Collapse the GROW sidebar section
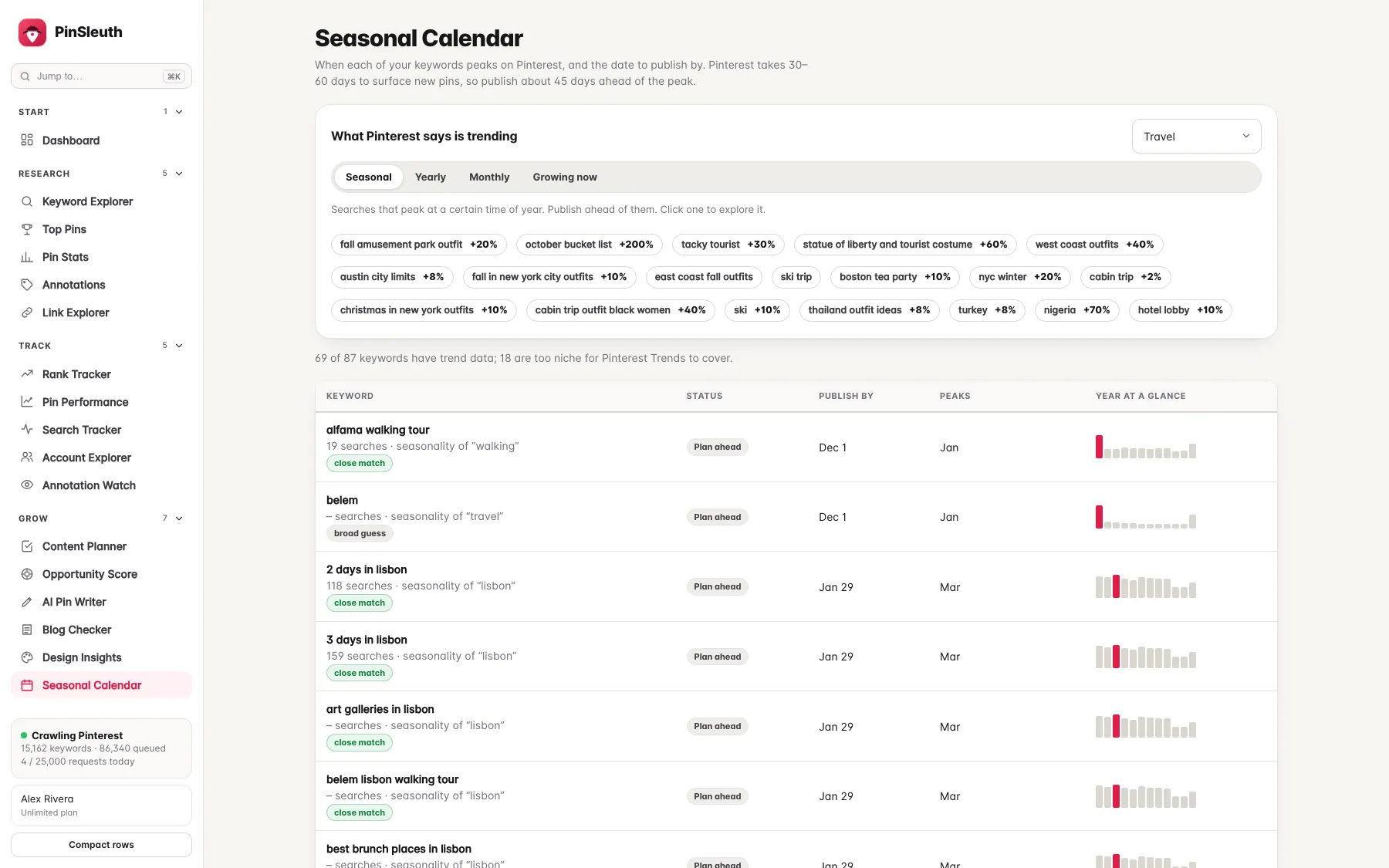The width and height of the screenshot is (1389, 868). point(179,518)
